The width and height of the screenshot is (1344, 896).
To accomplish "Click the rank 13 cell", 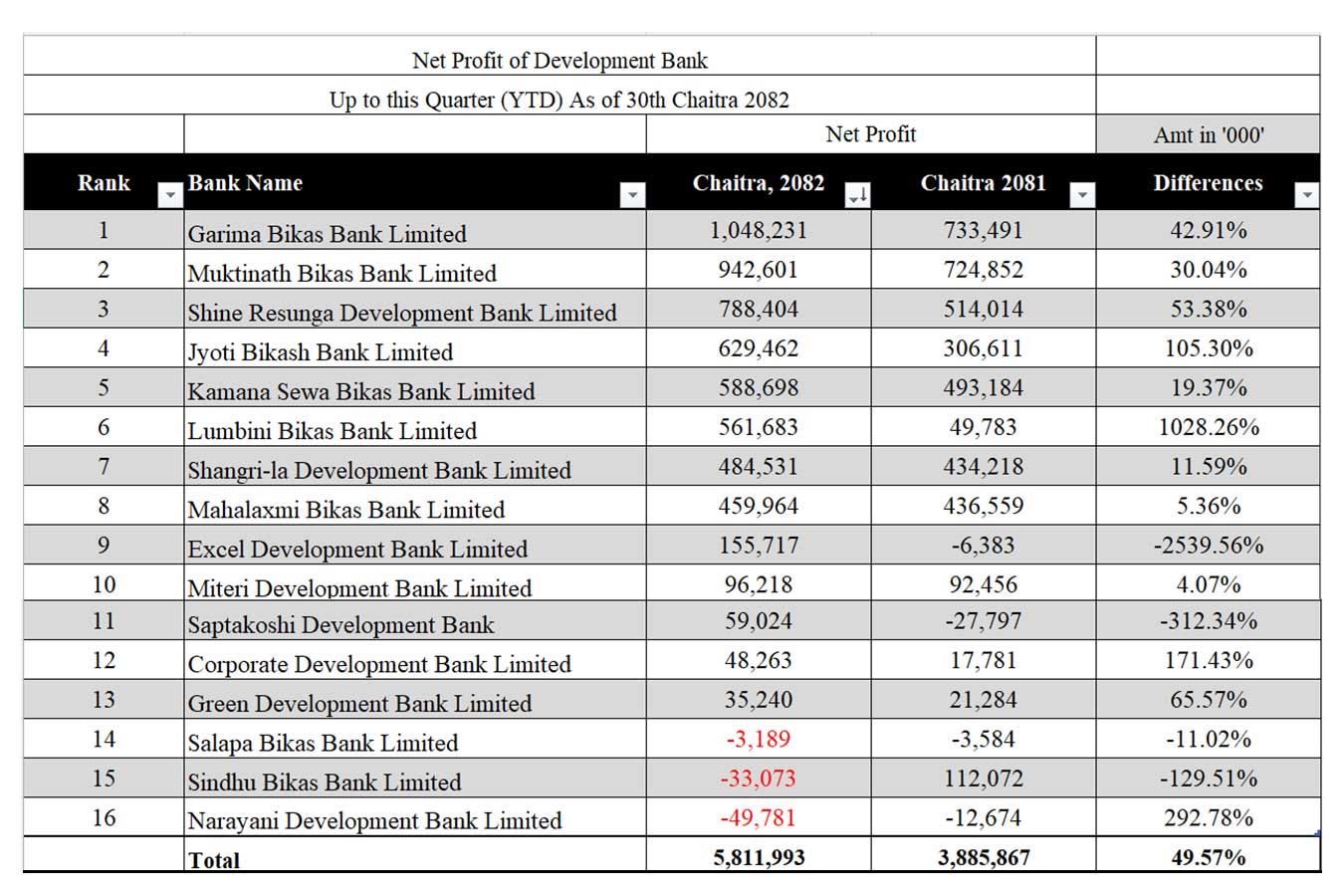I will point(104,700).
